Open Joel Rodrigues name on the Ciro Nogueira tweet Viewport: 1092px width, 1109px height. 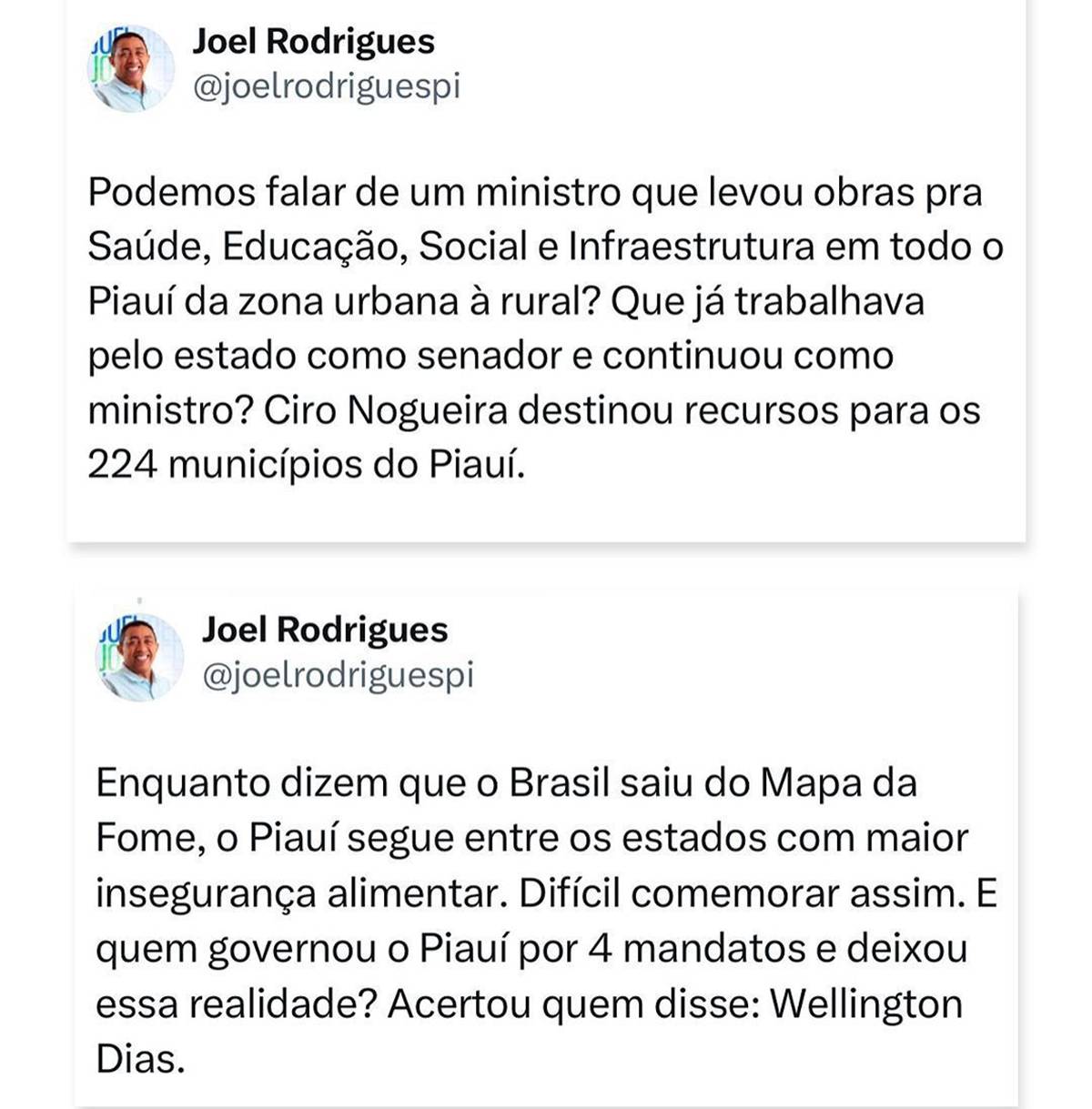click(313, 41)
